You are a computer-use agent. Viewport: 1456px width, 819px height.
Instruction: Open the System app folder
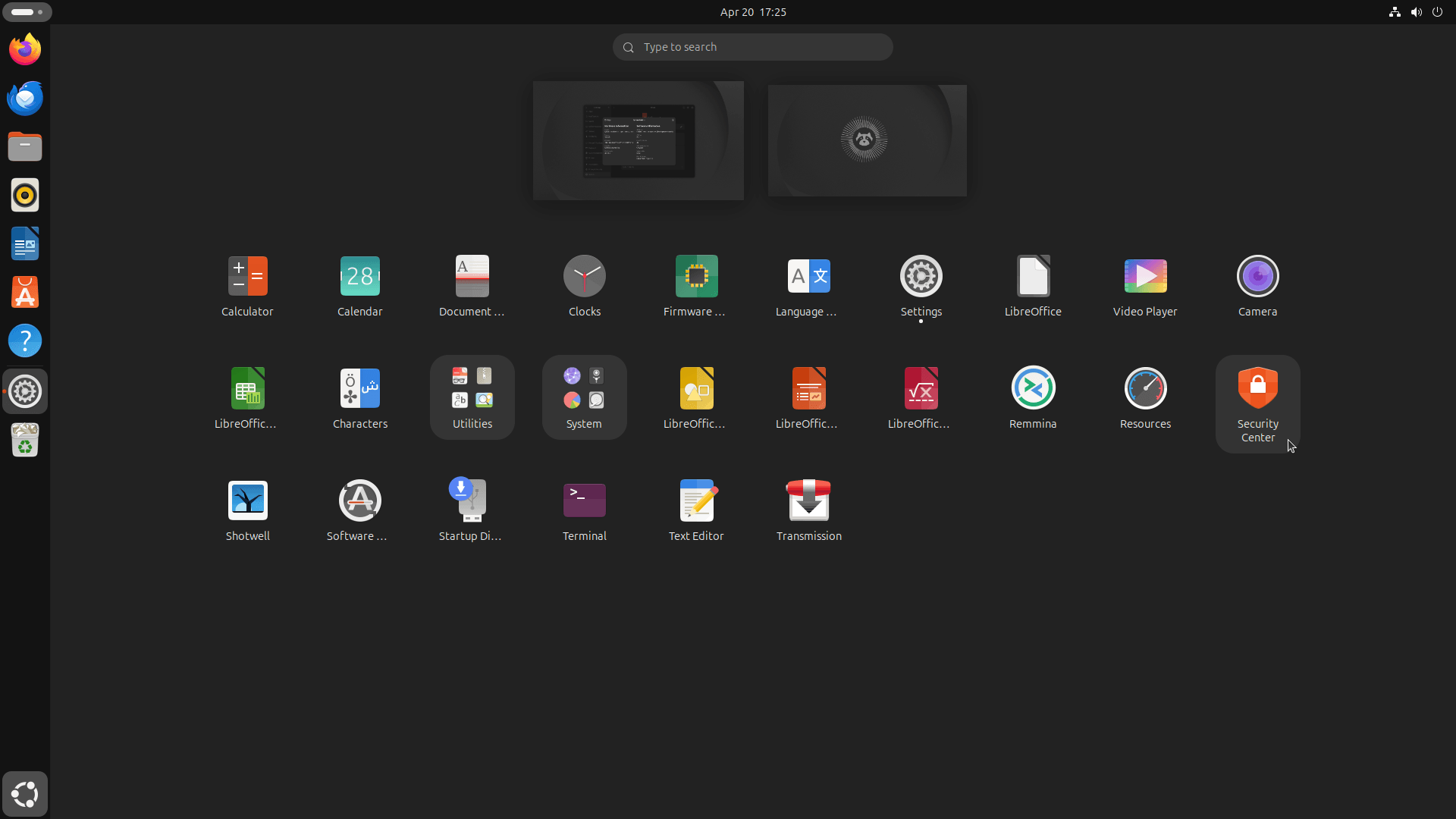point(584,388)
